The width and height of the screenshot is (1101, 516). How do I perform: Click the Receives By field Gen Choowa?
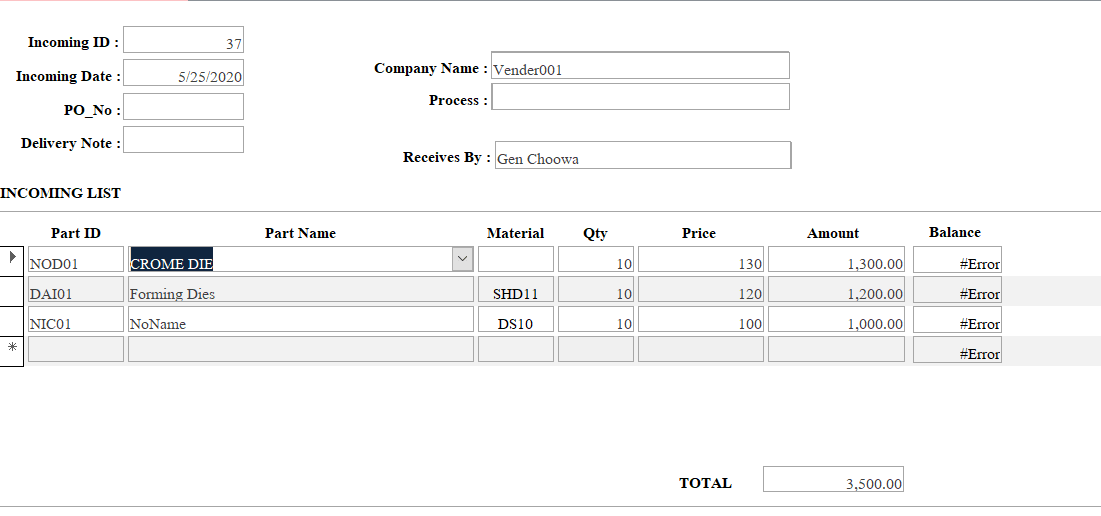click(643, 155)
